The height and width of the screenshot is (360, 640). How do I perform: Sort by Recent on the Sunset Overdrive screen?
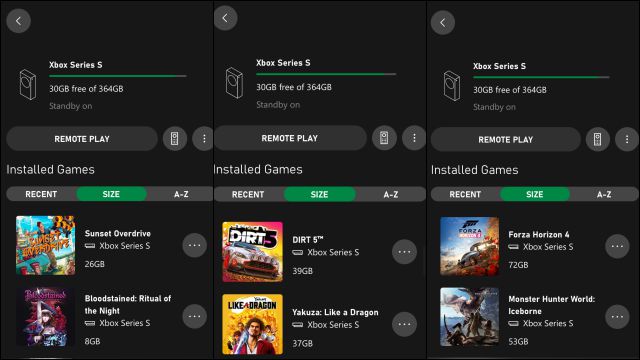click(41, 194)
